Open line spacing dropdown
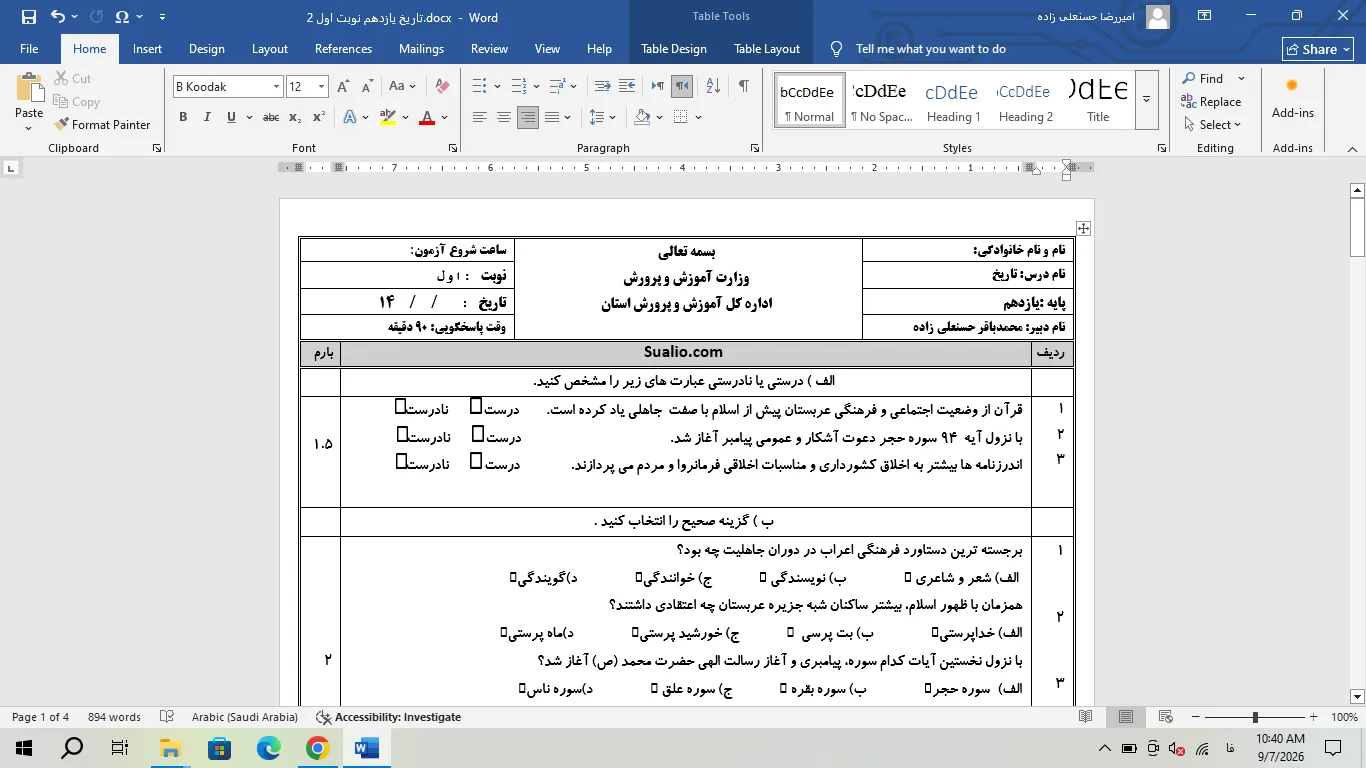Image resolution: width=1366 pixels, height=768 pixels. pos(603,117)
